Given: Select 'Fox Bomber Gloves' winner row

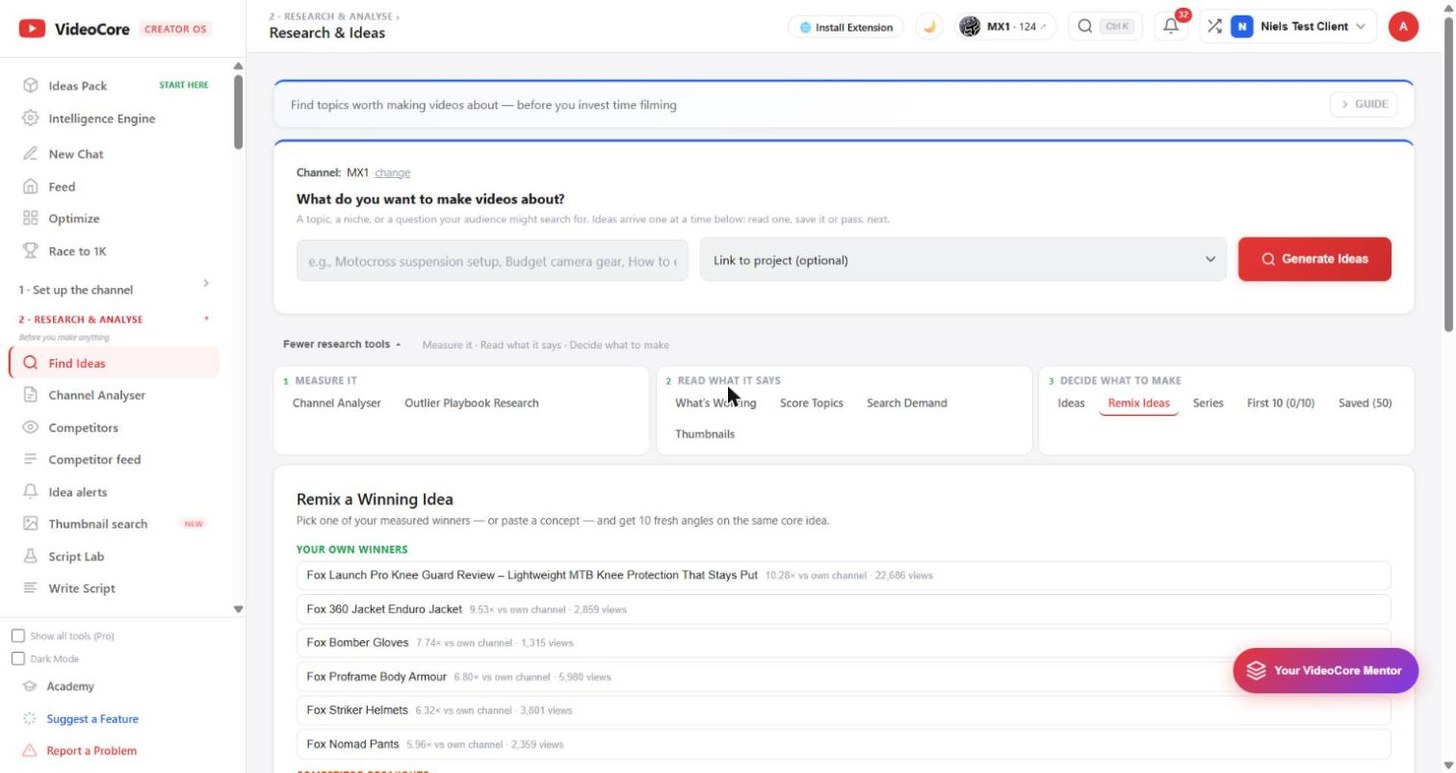Looking at the screenshot, I should [x=843, y=643].
